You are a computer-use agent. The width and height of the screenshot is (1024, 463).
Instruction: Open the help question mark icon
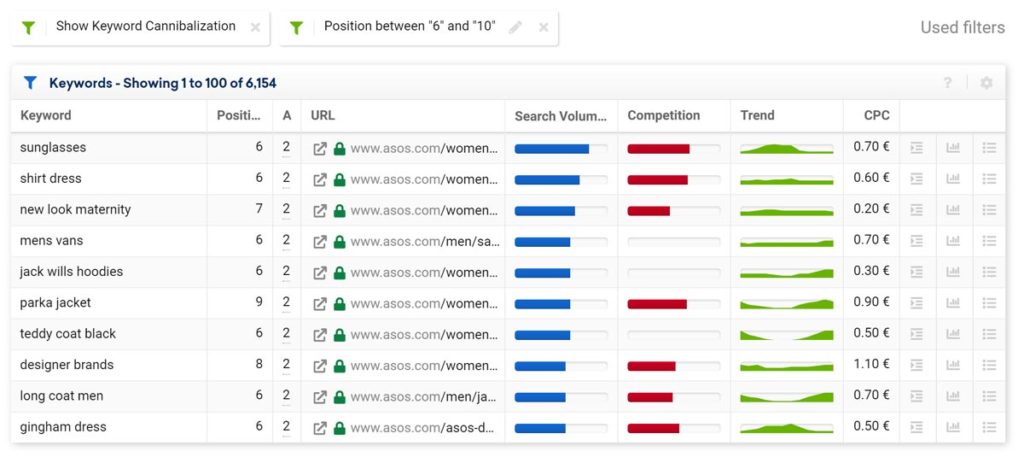pyautogui.click(x=948, y=83)
